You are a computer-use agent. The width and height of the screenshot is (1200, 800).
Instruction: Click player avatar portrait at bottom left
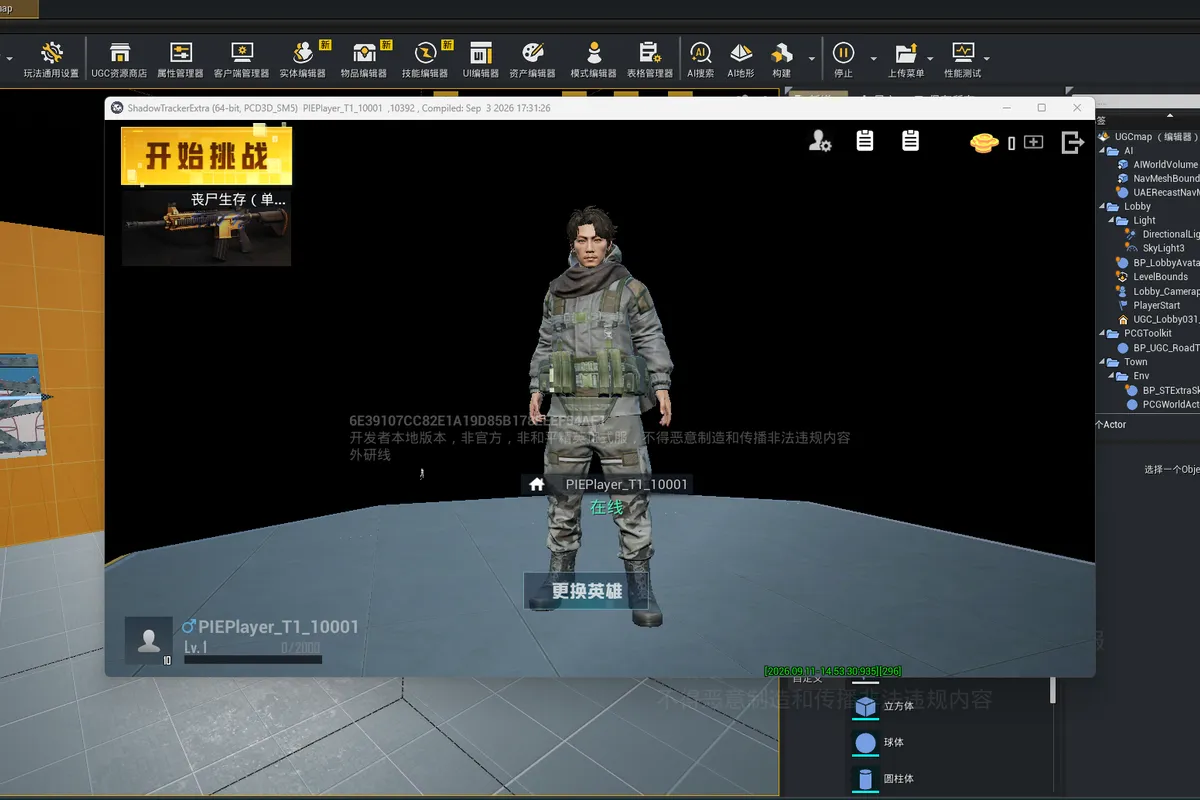148,641
